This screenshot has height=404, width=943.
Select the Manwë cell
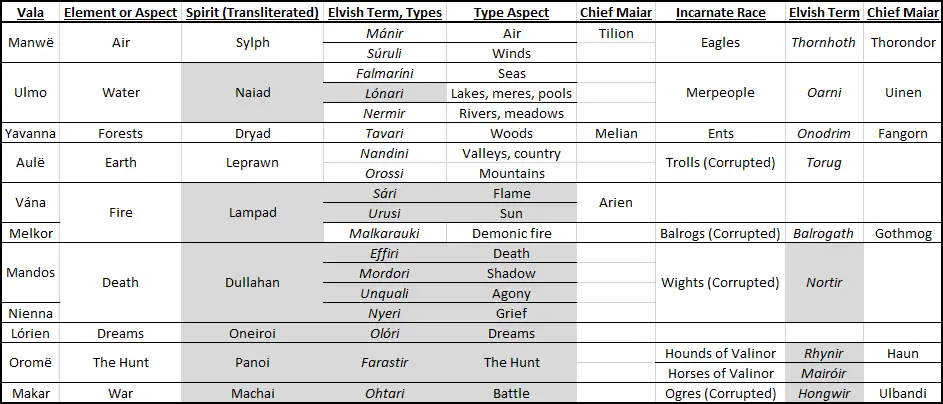pos(30,43)
